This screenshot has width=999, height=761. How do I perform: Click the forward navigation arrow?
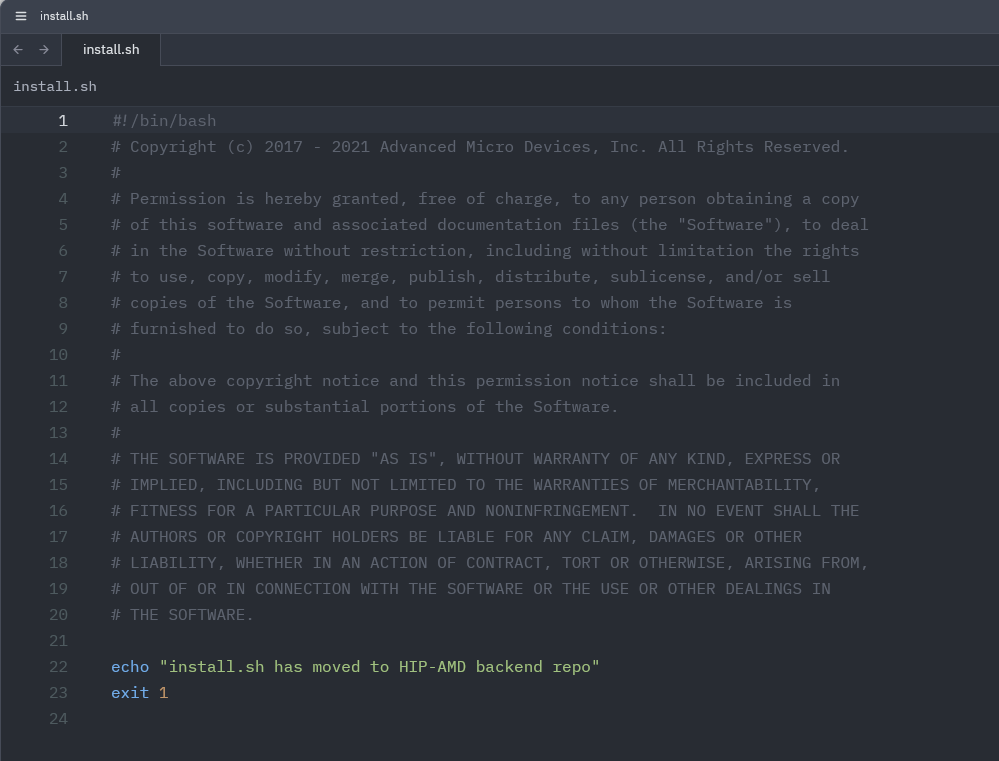(x=44, y=49)
